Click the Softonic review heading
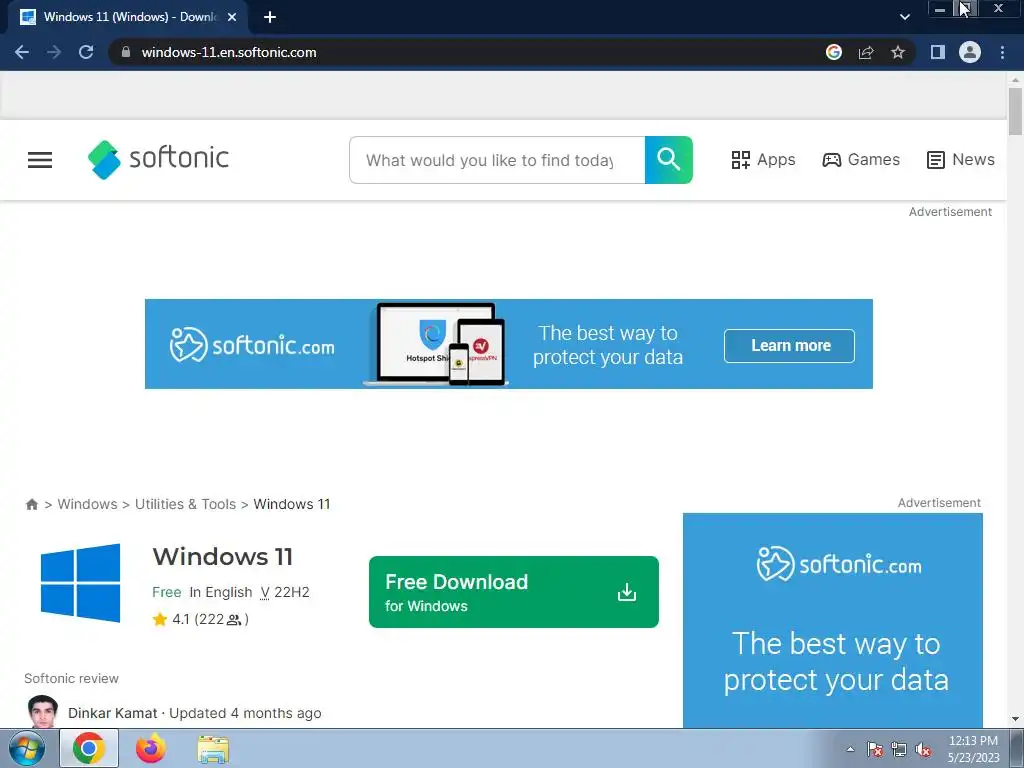Image resolution: width=1024 pixels, height=768 pixels. click(71, 679)
